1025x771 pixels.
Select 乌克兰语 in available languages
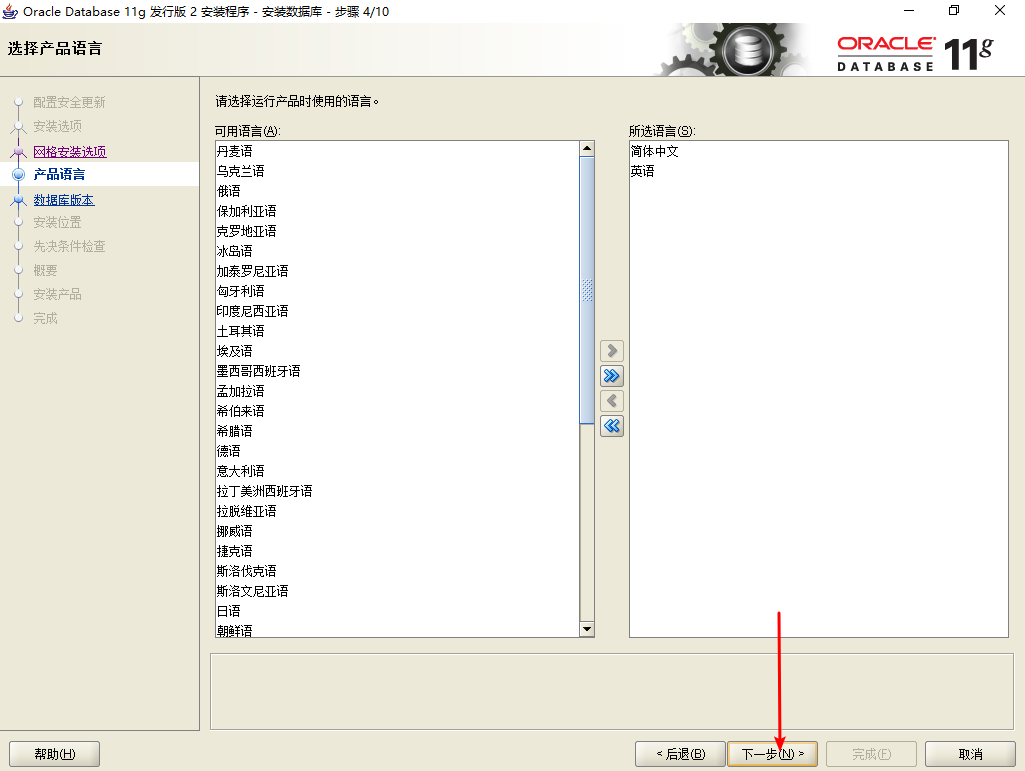click(x=397, y=171)
